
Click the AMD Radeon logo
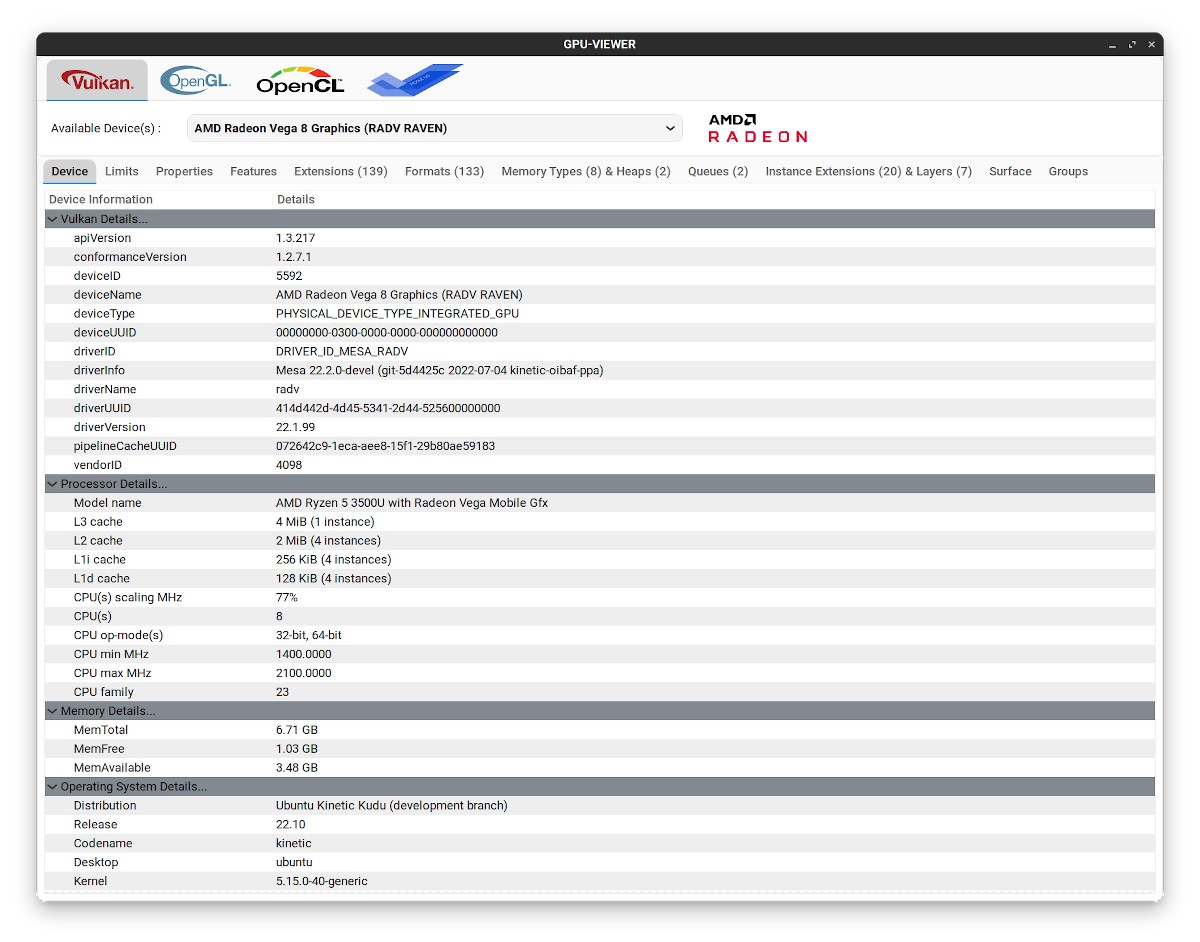757,128
